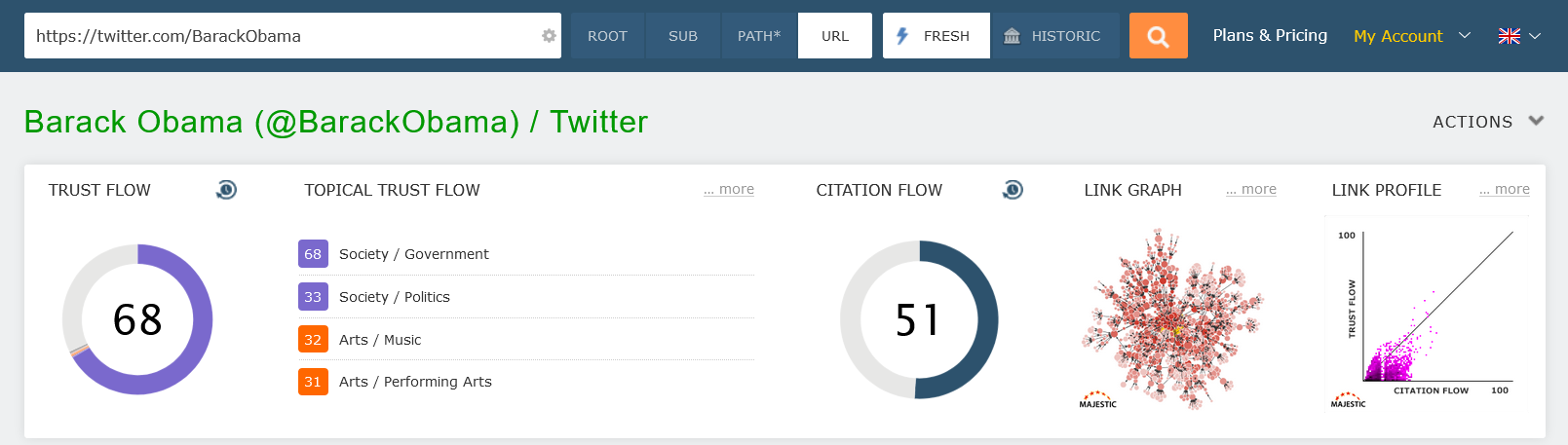Open Topical Trust Flow more link
This screenshot has height=445, width=1568.
click(729, 190)
